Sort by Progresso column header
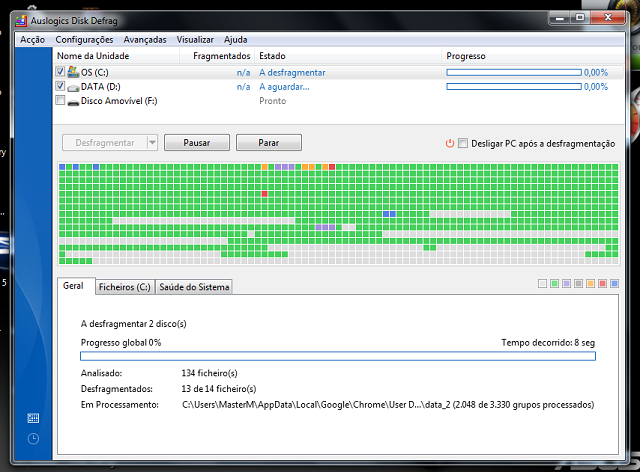Screen dimensions: 640x472 533,56
